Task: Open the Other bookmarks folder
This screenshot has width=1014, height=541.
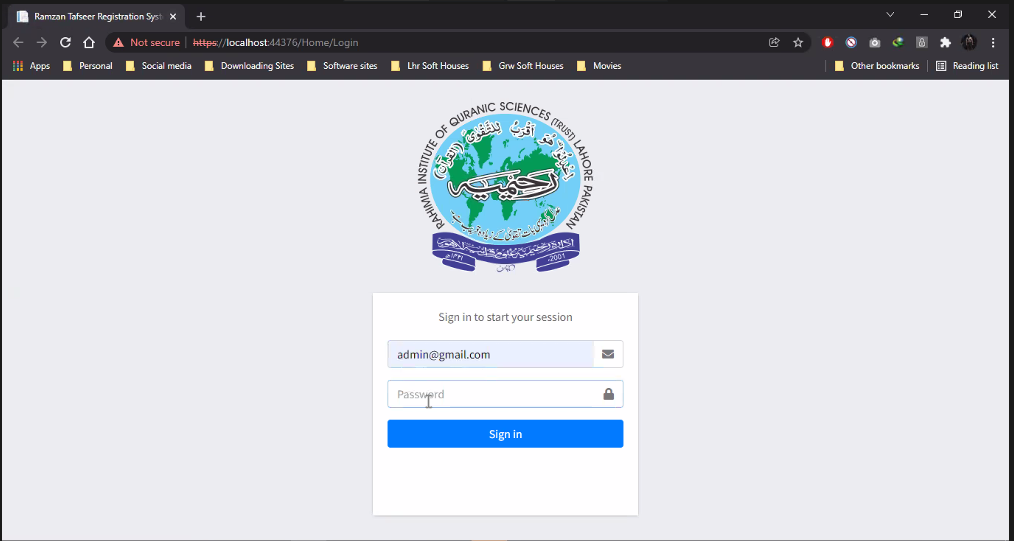Action: [877, 66]
